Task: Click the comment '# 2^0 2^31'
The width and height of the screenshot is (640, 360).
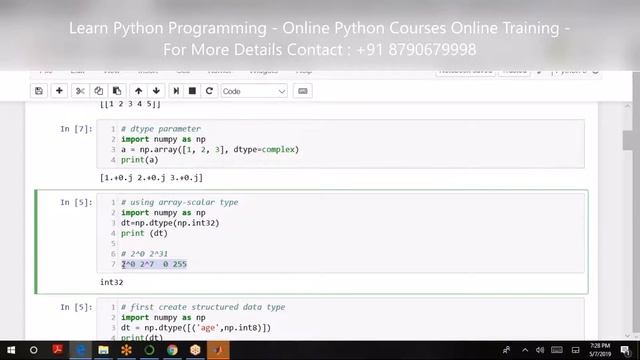Action: [144, 254]
